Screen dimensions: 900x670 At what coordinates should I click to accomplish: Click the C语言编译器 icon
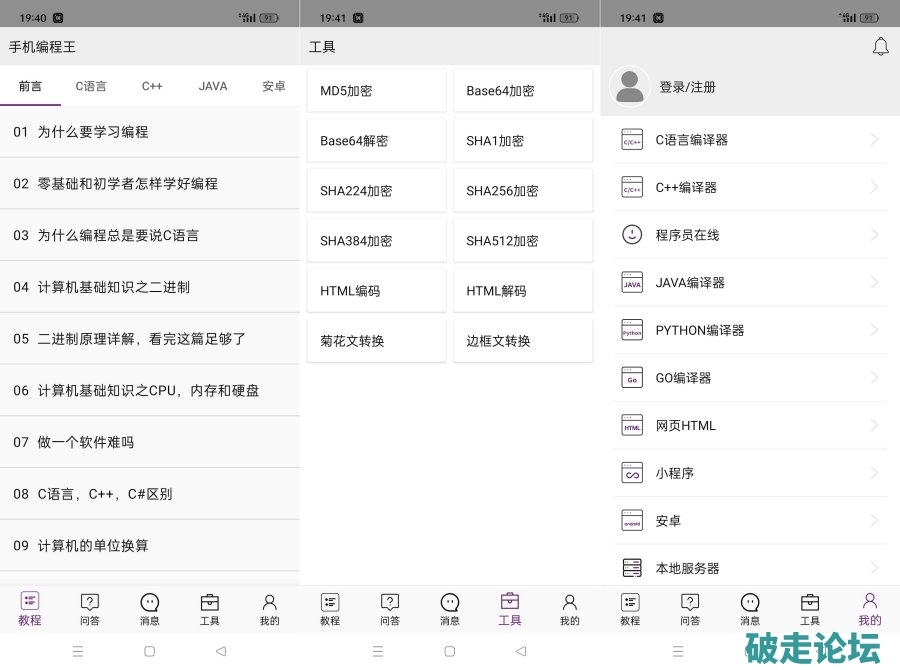point(632,140)
